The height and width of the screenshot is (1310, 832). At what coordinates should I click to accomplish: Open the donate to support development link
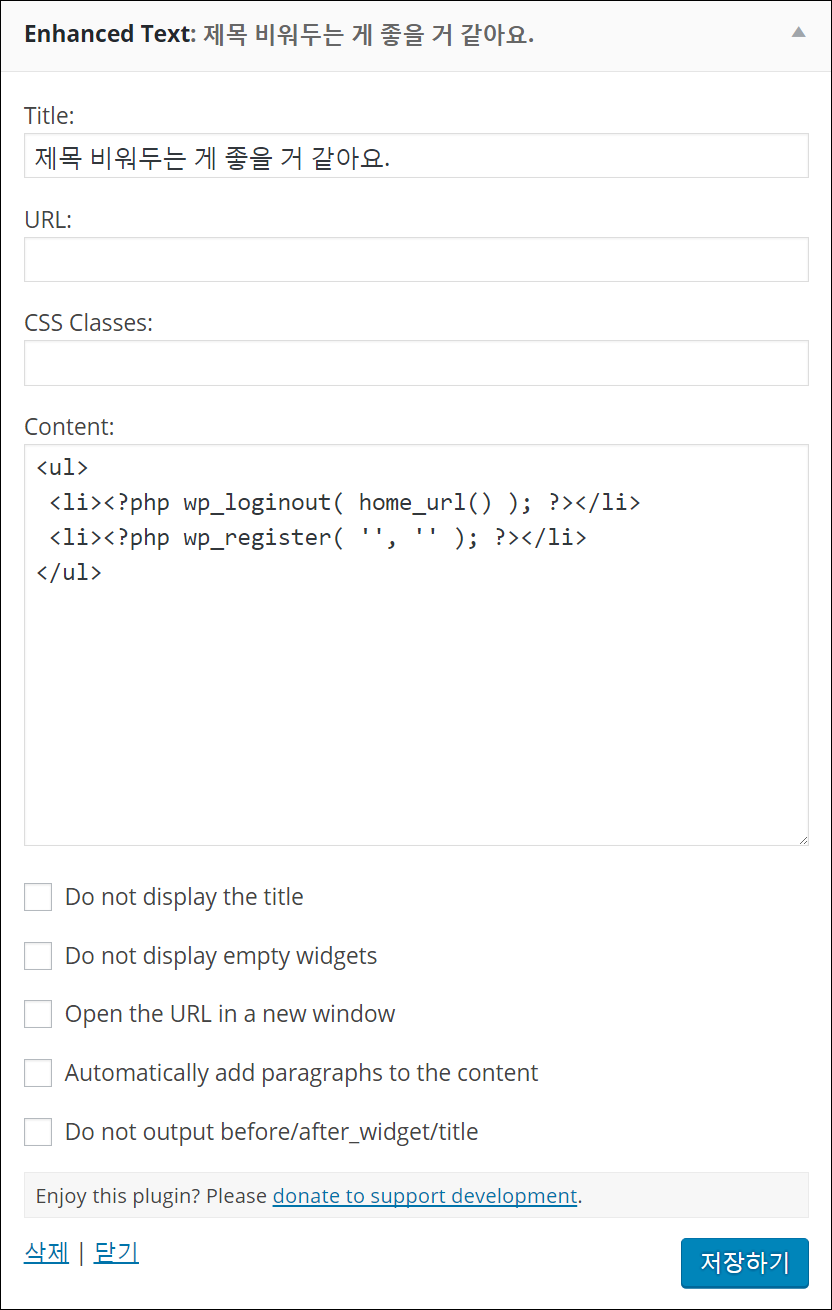424,1196
